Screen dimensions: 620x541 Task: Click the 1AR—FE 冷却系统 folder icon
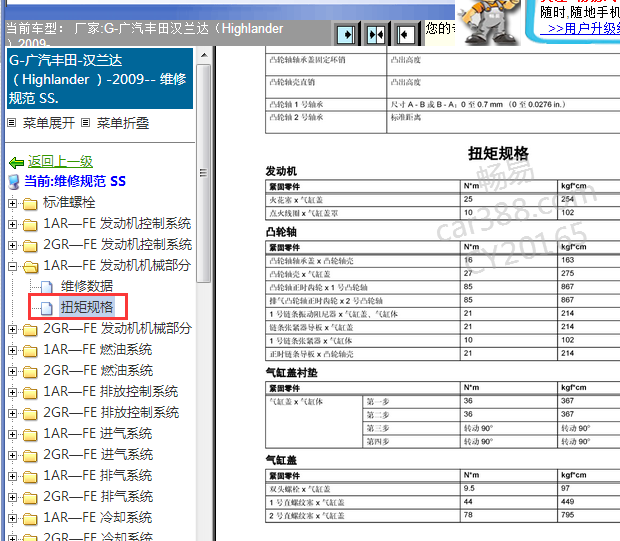30,518
